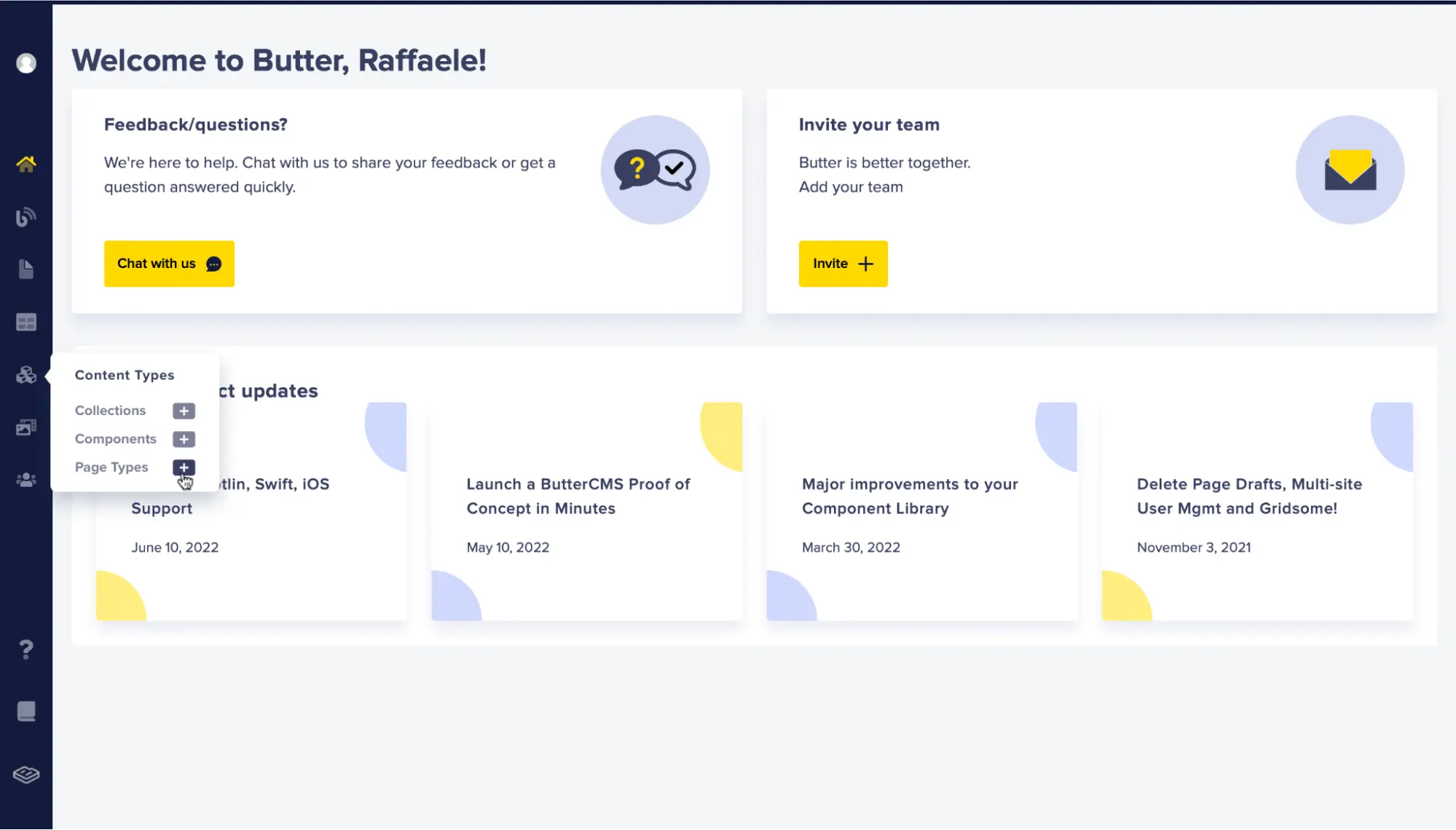
Task: Expand Collections content type
Action: 183,411
